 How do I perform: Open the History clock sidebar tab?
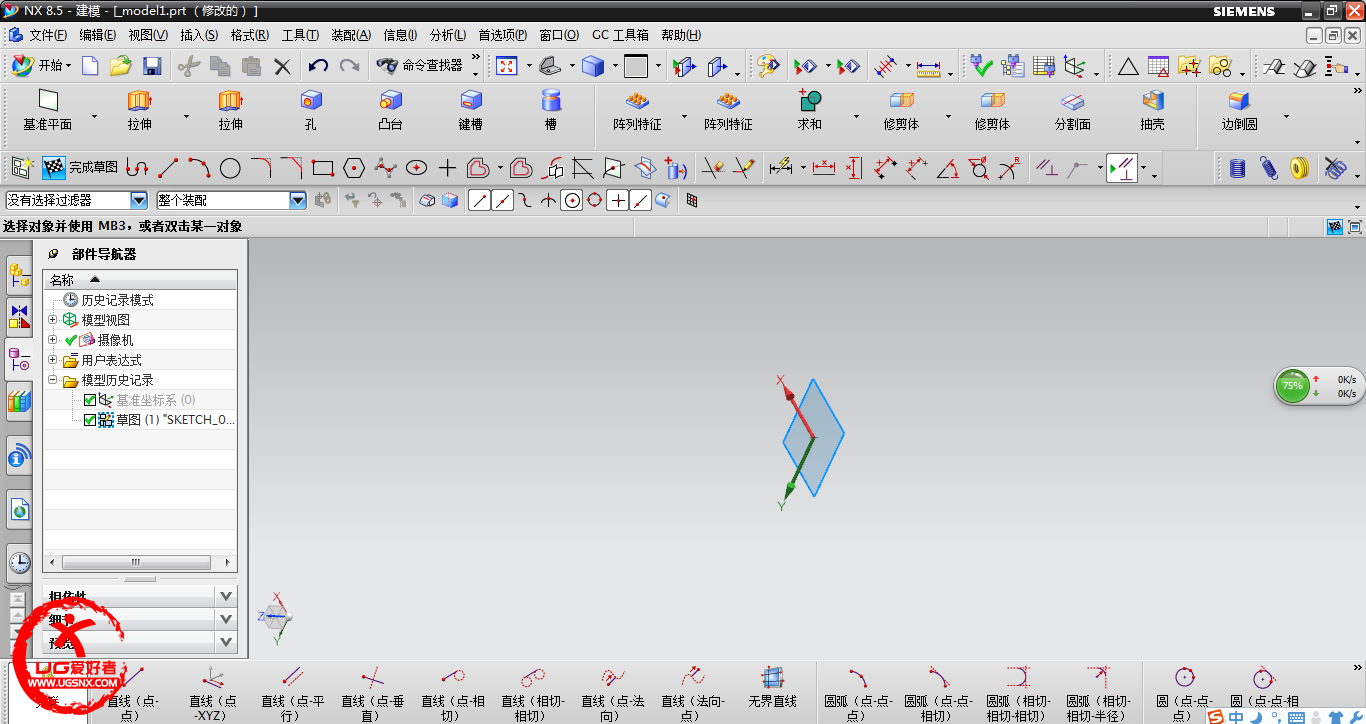(19, 563)
